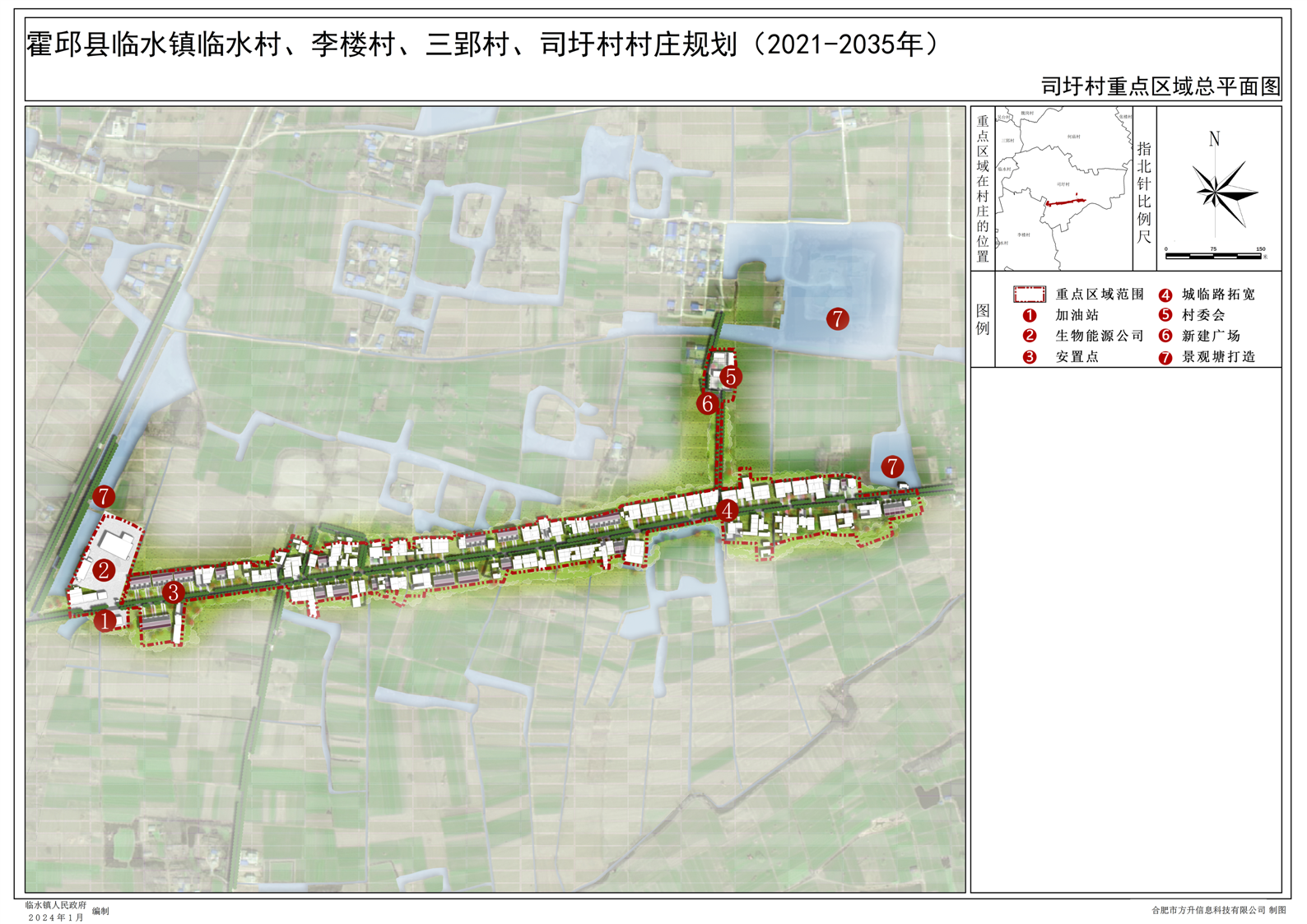The image size is (1307, 924).
Task: Select the legend icon 1 for 加油站
Action: click(1029, 315)
